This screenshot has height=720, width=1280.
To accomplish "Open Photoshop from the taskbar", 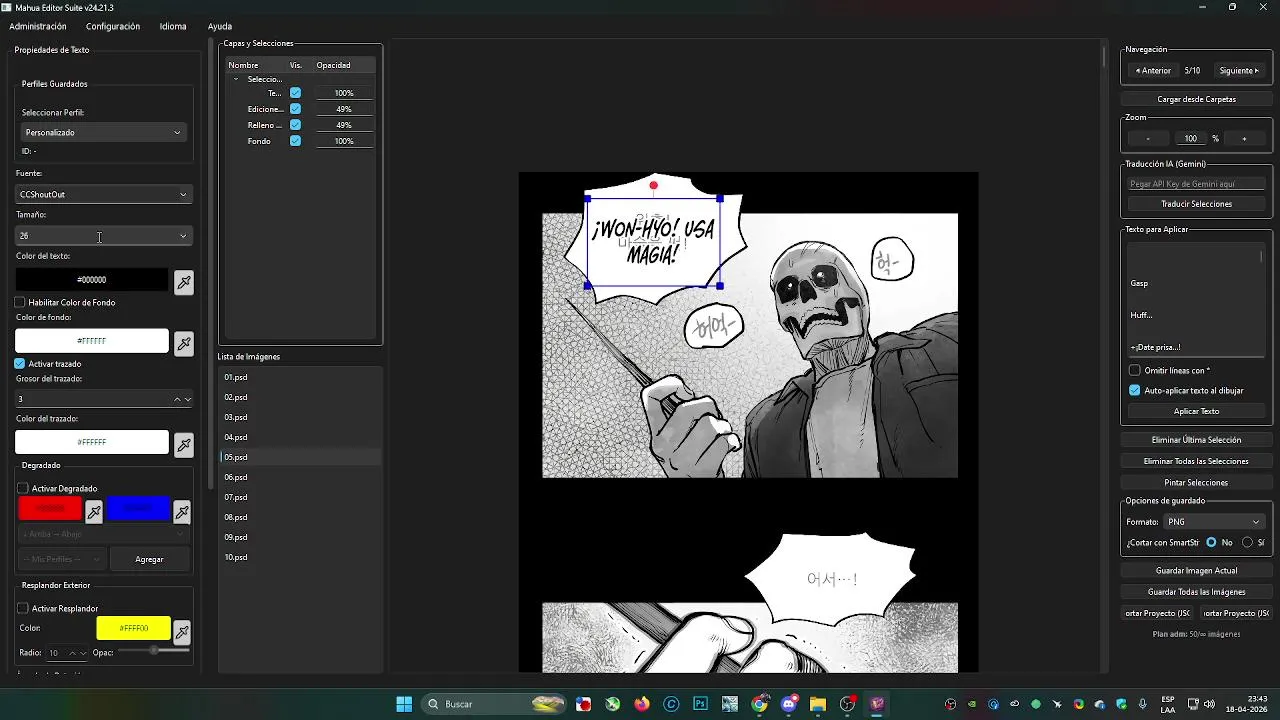I will (x=701, y=704).
